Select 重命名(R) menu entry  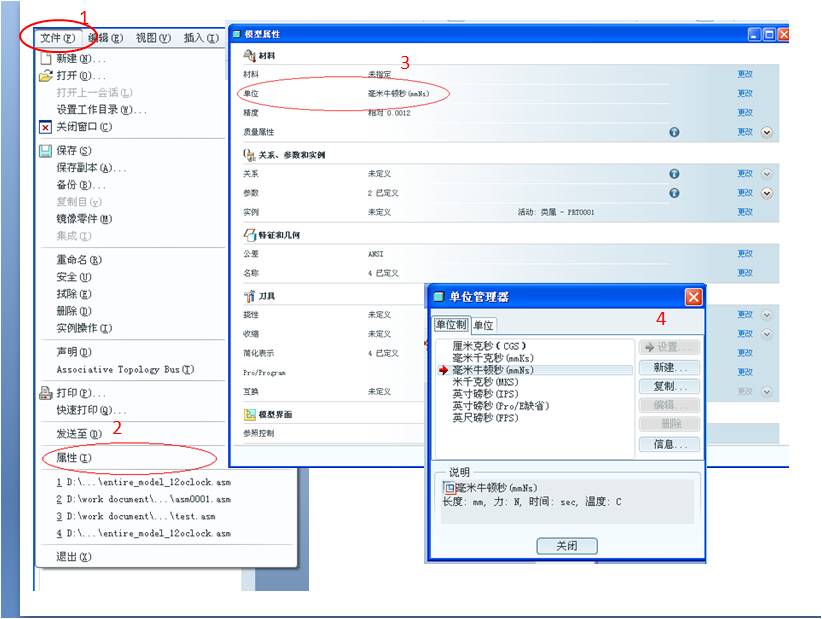[x=79, y=260]
